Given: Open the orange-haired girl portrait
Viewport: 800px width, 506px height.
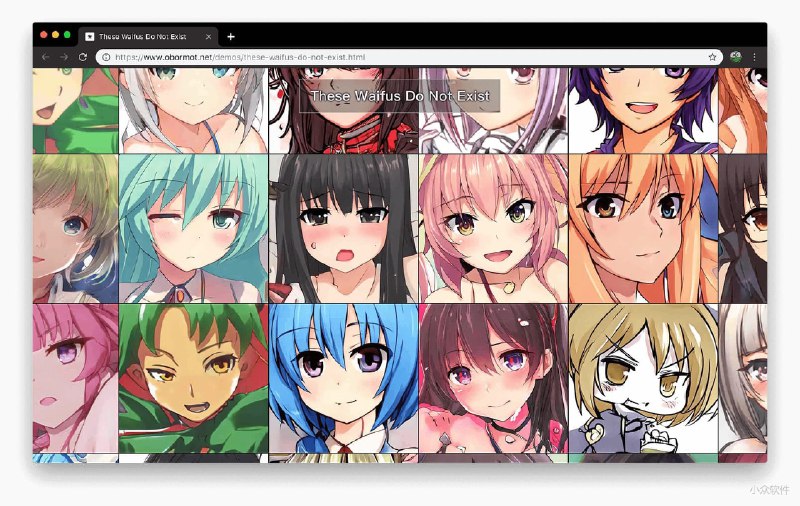Looking at the screenshot, I should click(x=643, y=228).
